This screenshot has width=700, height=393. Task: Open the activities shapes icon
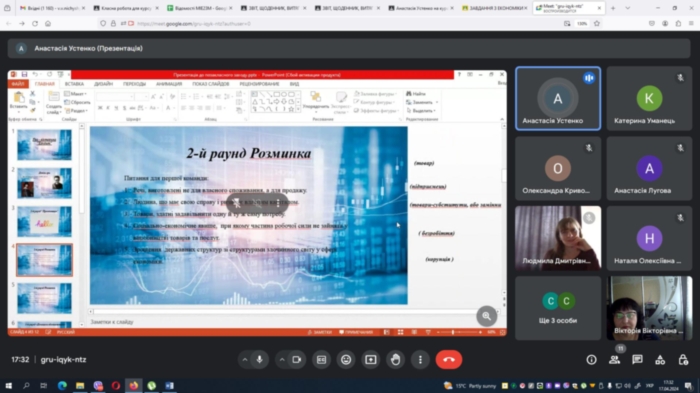click(x=660, y=360)
